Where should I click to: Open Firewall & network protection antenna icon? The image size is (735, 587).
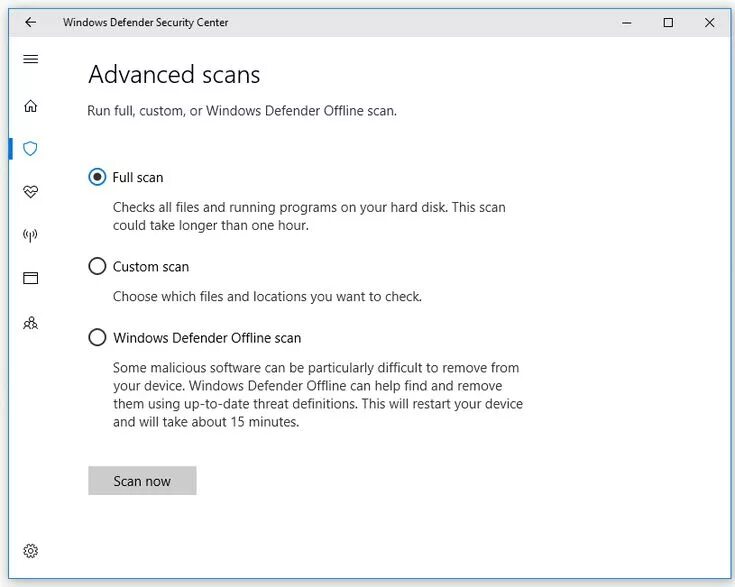[30, 235]
